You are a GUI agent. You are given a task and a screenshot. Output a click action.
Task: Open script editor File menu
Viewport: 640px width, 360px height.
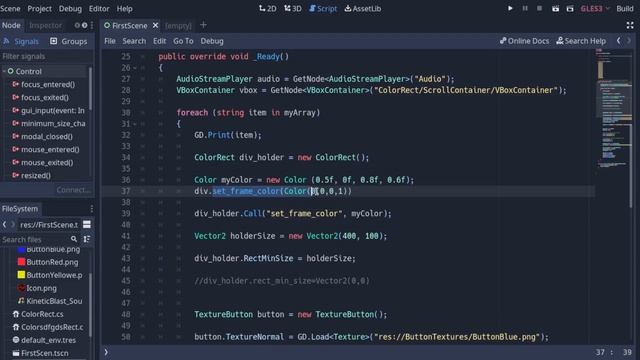coord(110,41)
